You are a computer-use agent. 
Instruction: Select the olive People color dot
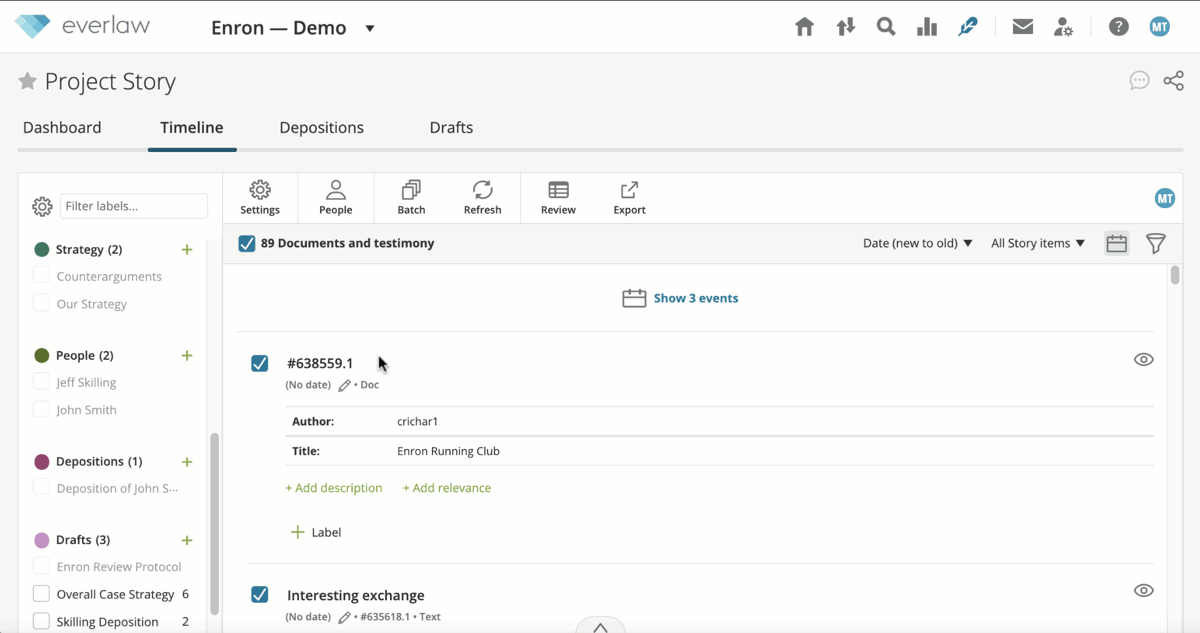(x=42, y=355)
